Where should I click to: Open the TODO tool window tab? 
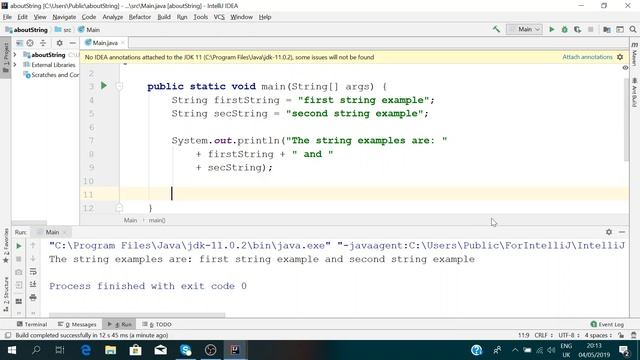pos(157,324)
